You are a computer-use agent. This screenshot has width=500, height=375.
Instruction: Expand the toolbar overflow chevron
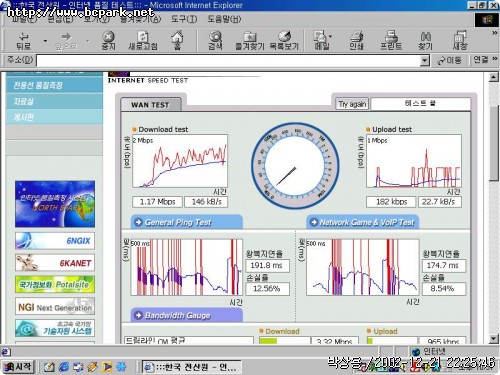495,33
